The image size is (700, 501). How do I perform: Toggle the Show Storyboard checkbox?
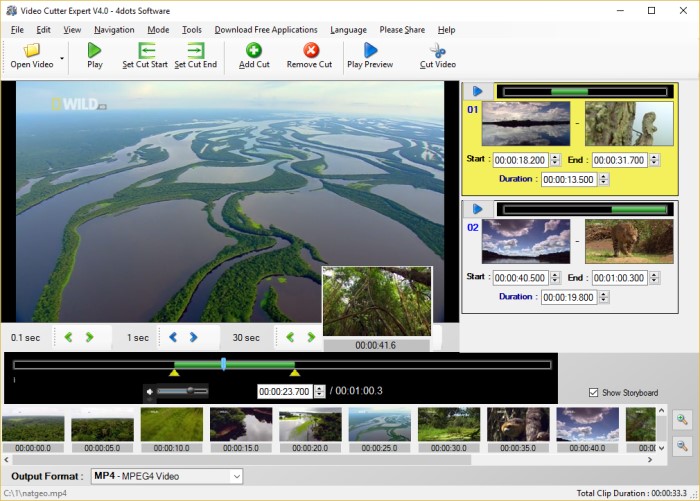(x=595, y=393)
